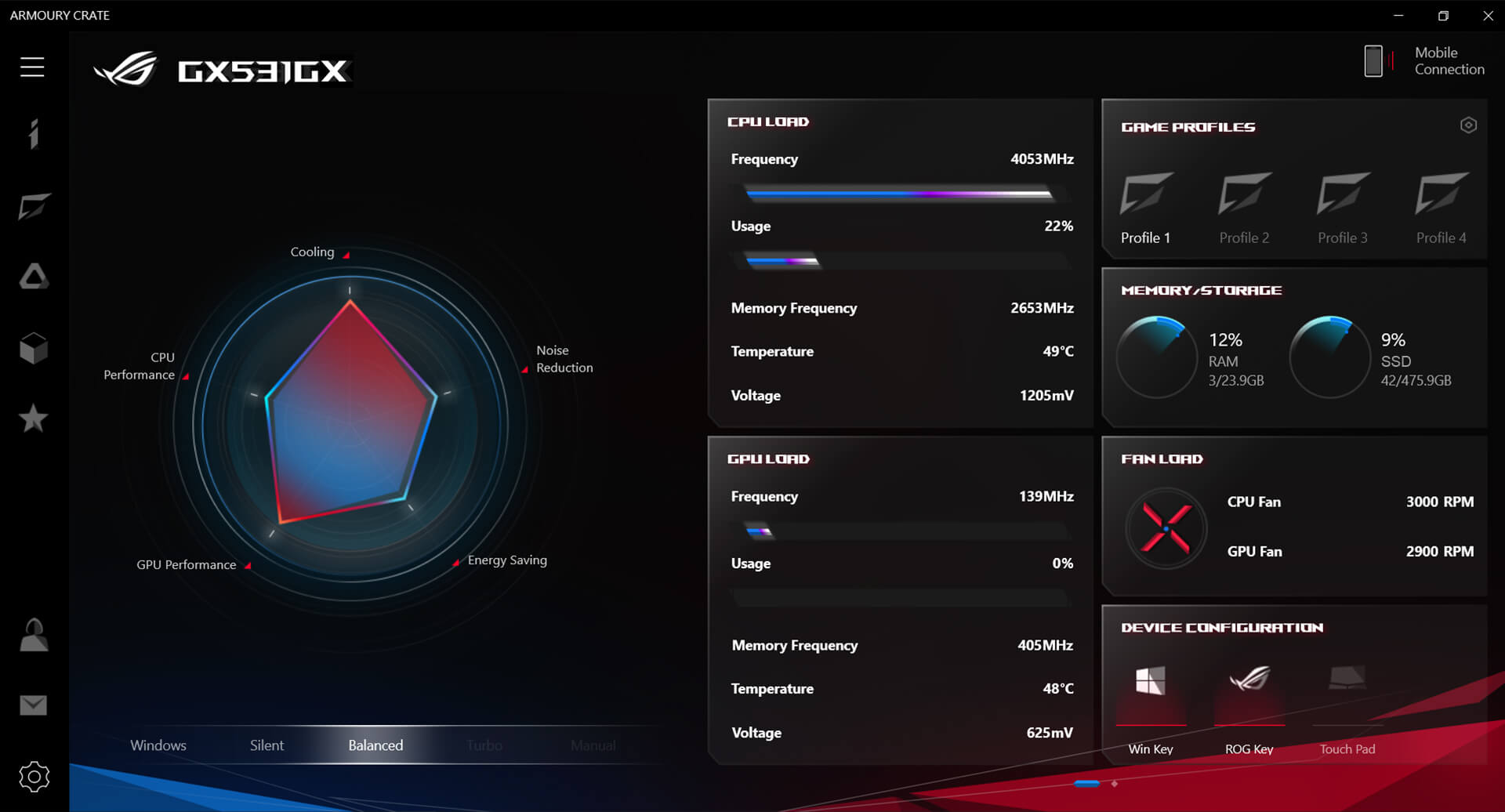Switch to the Silent performance mode

(x=267, y=745)
